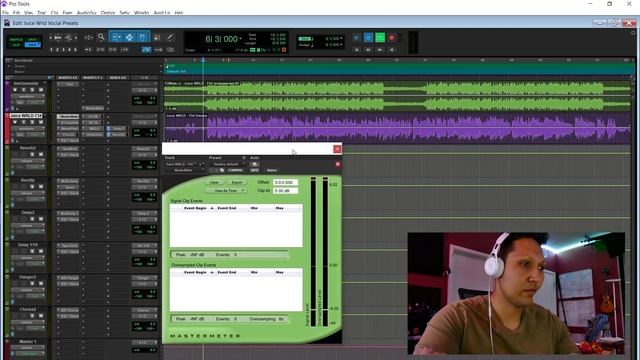Click the Clip At value field
This screenshot has height=360, width=640.
(285, 191)
